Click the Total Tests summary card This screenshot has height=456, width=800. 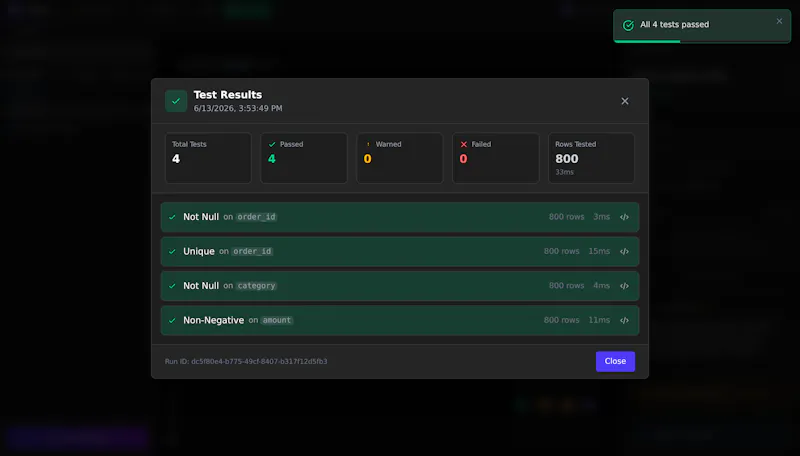(x=208, y=158)
